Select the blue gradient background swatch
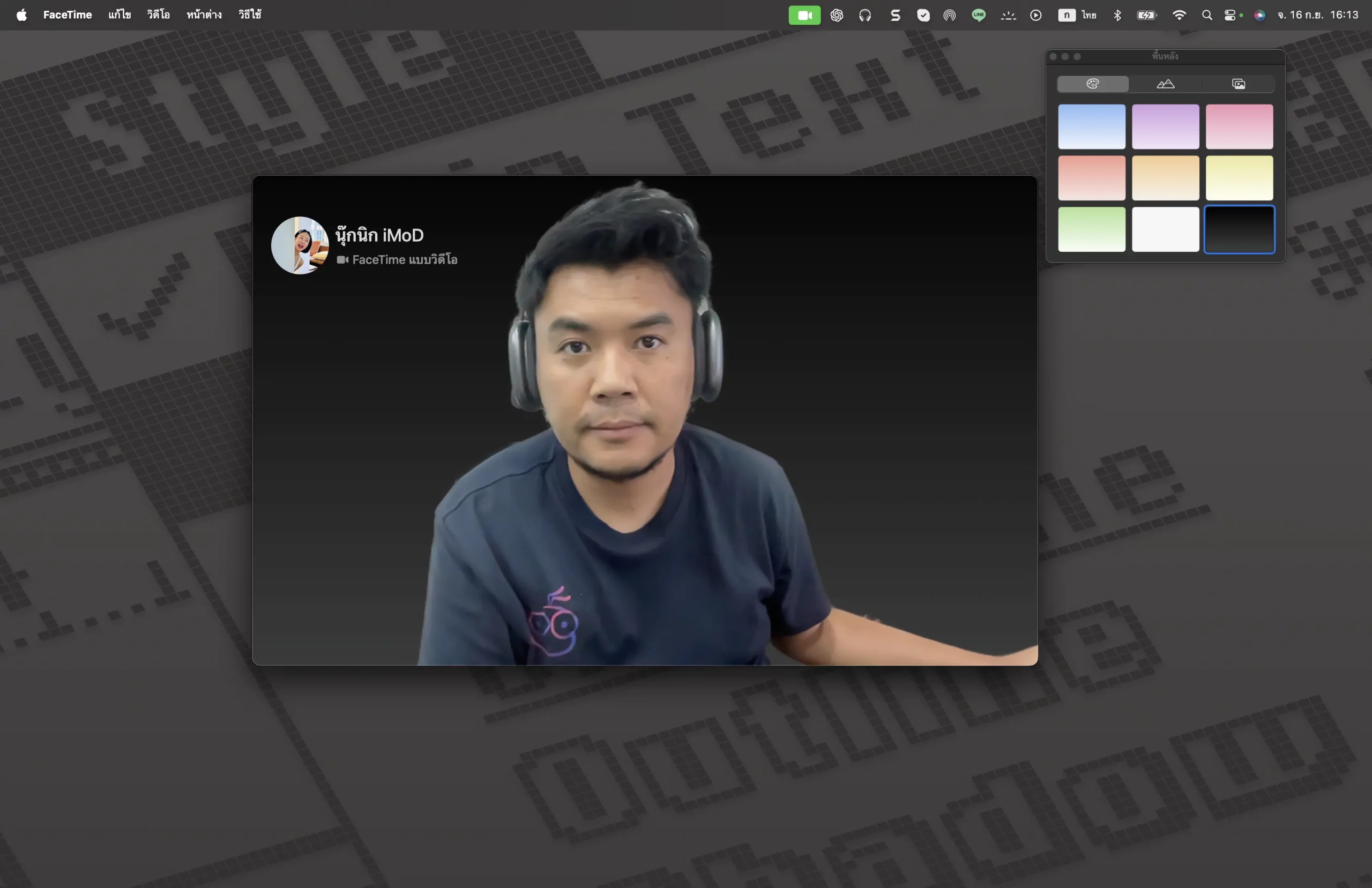The width and height of the screenshot is (1372, 888). pyautogui.click(x=1091, y=126)
